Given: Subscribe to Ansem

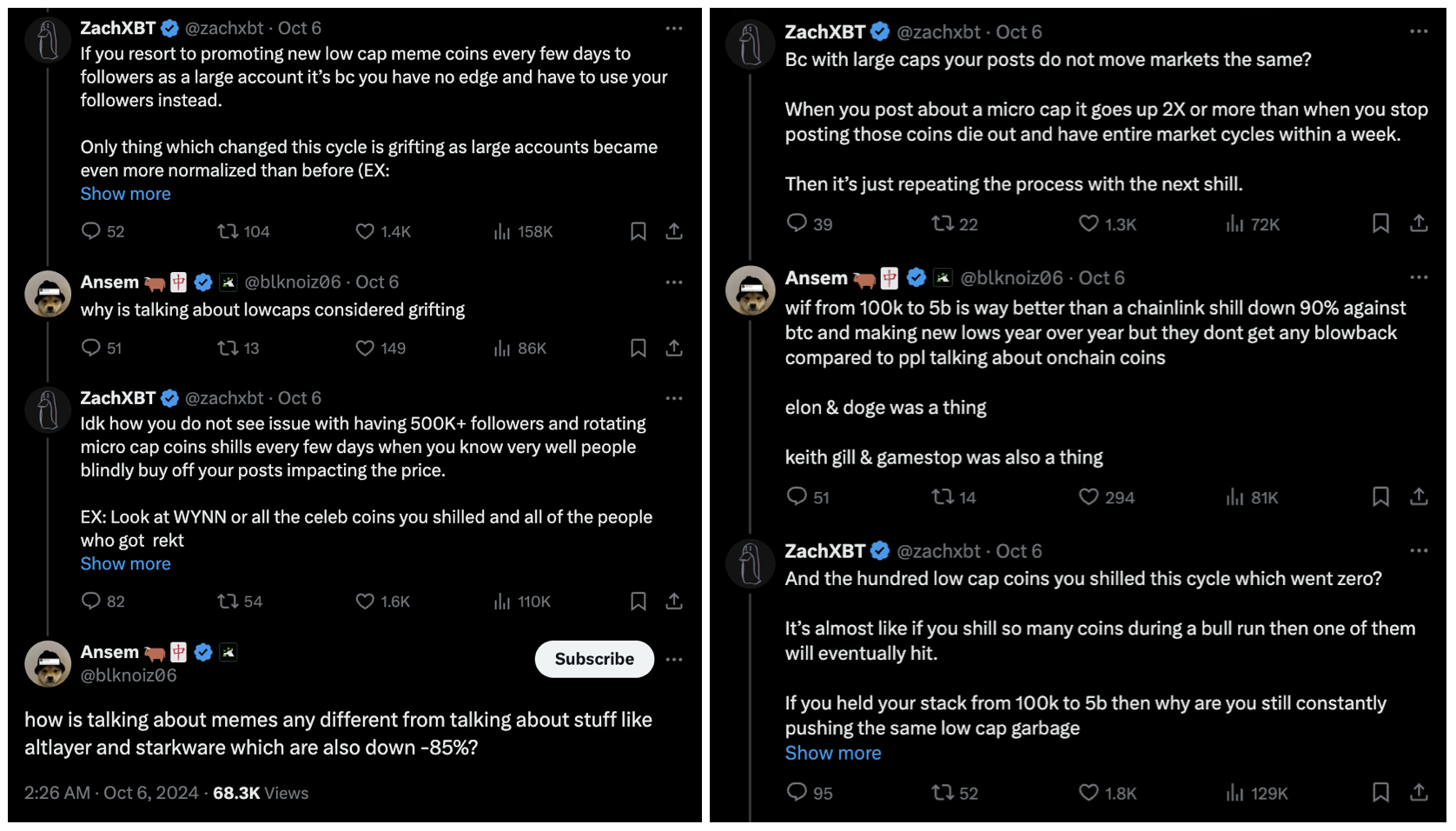Looking at the screenshot, I should point(594,660).
